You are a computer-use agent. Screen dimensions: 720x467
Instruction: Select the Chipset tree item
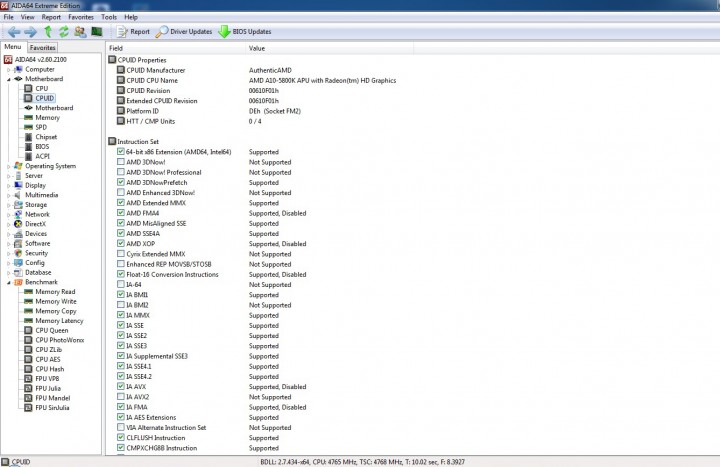click(41, 137)
